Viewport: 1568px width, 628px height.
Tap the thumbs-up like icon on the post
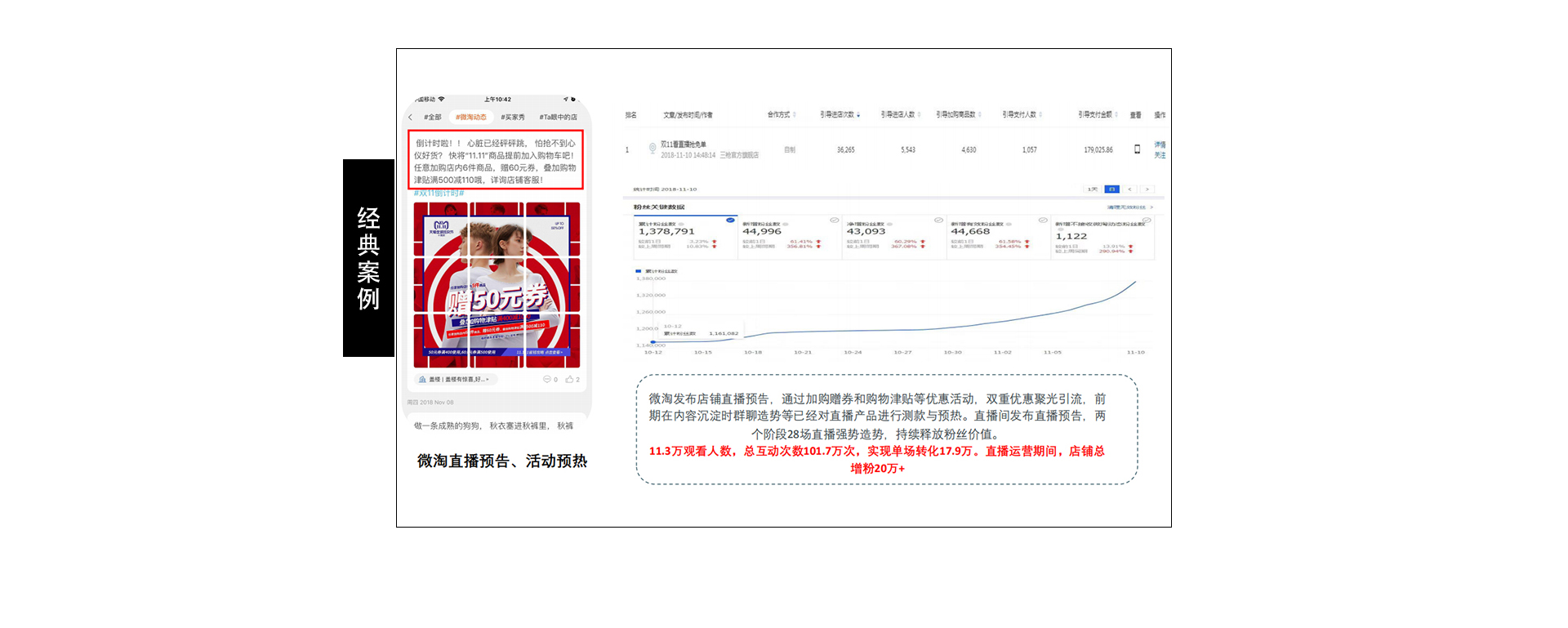(x=569, y=379)
